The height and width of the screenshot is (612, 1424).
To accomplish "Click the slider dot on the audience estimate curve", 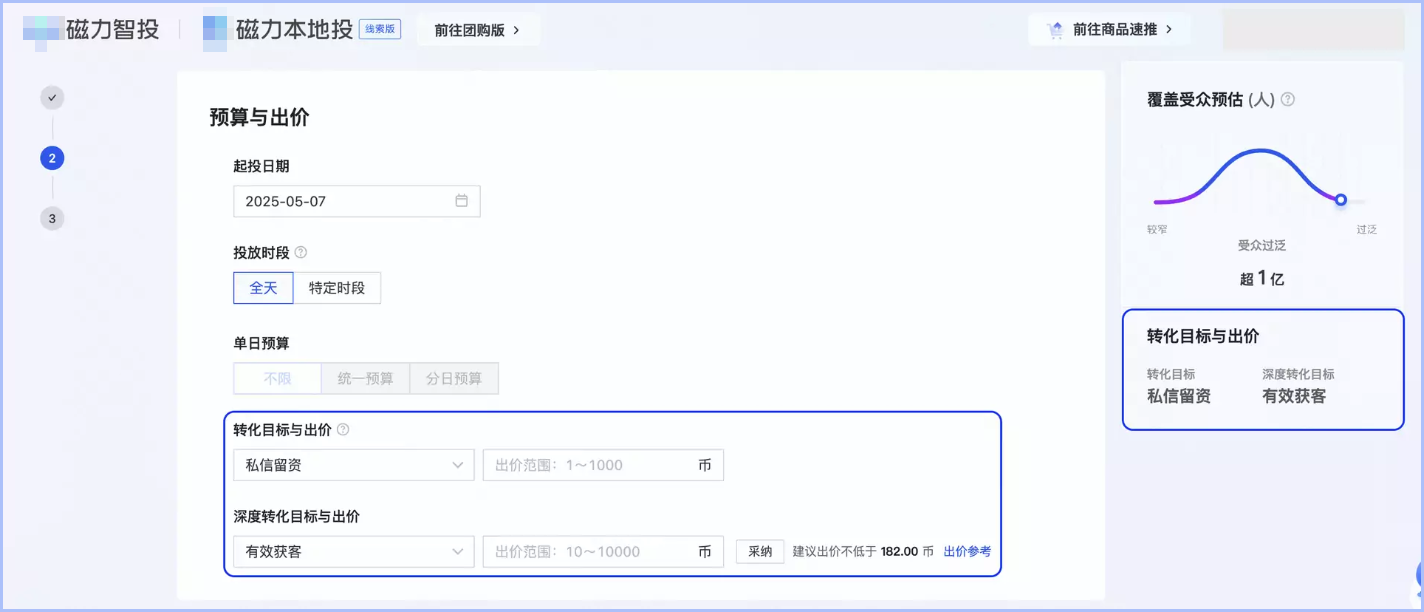I will pos(1341,199).
